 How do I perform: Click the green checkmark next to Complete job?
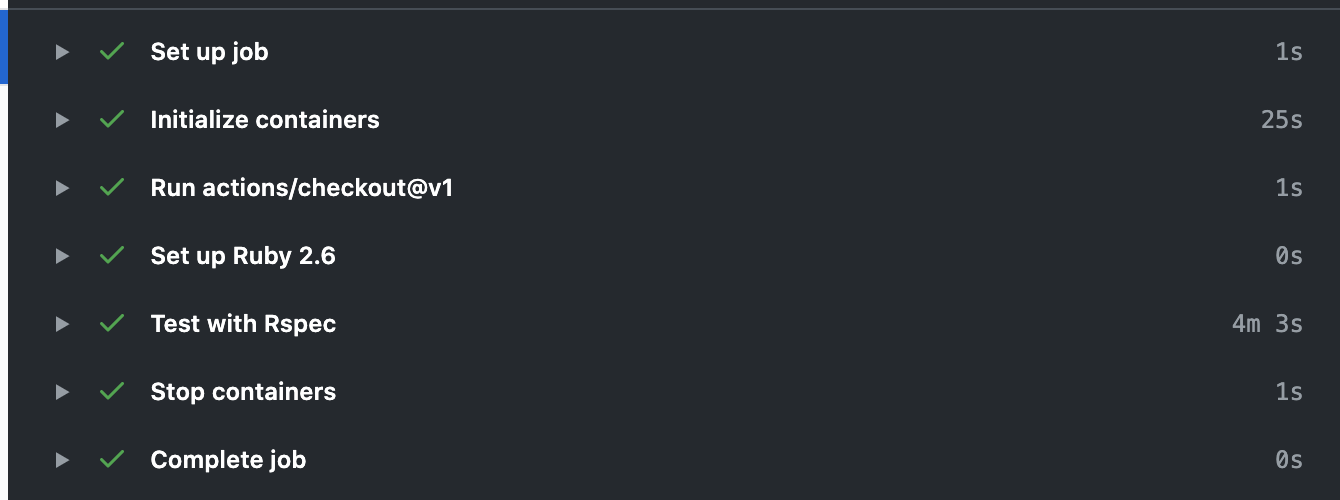click(x=112, y=459)
